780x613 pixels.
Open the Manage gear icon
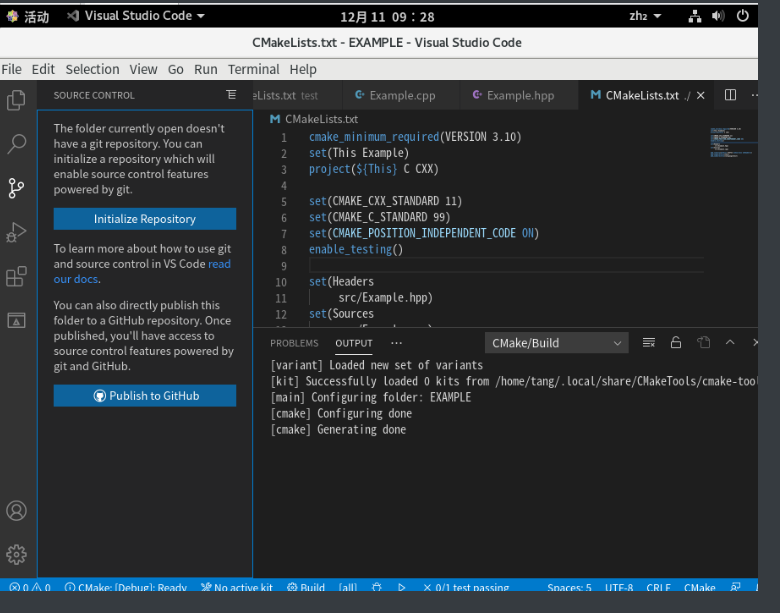(x=16, y=554)
